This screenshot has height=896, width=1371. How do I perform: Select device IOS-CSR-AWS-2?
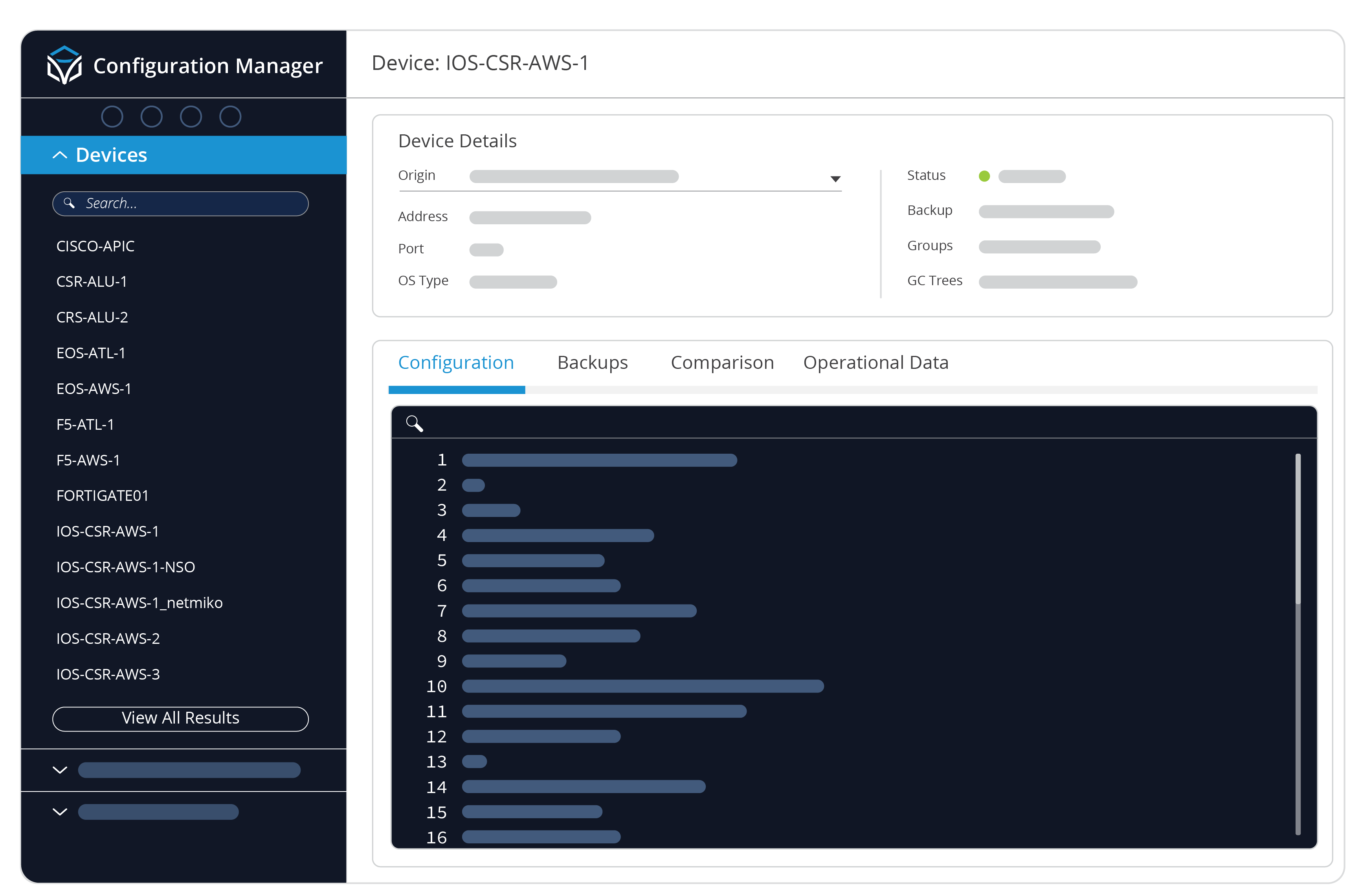click(108, 639)
